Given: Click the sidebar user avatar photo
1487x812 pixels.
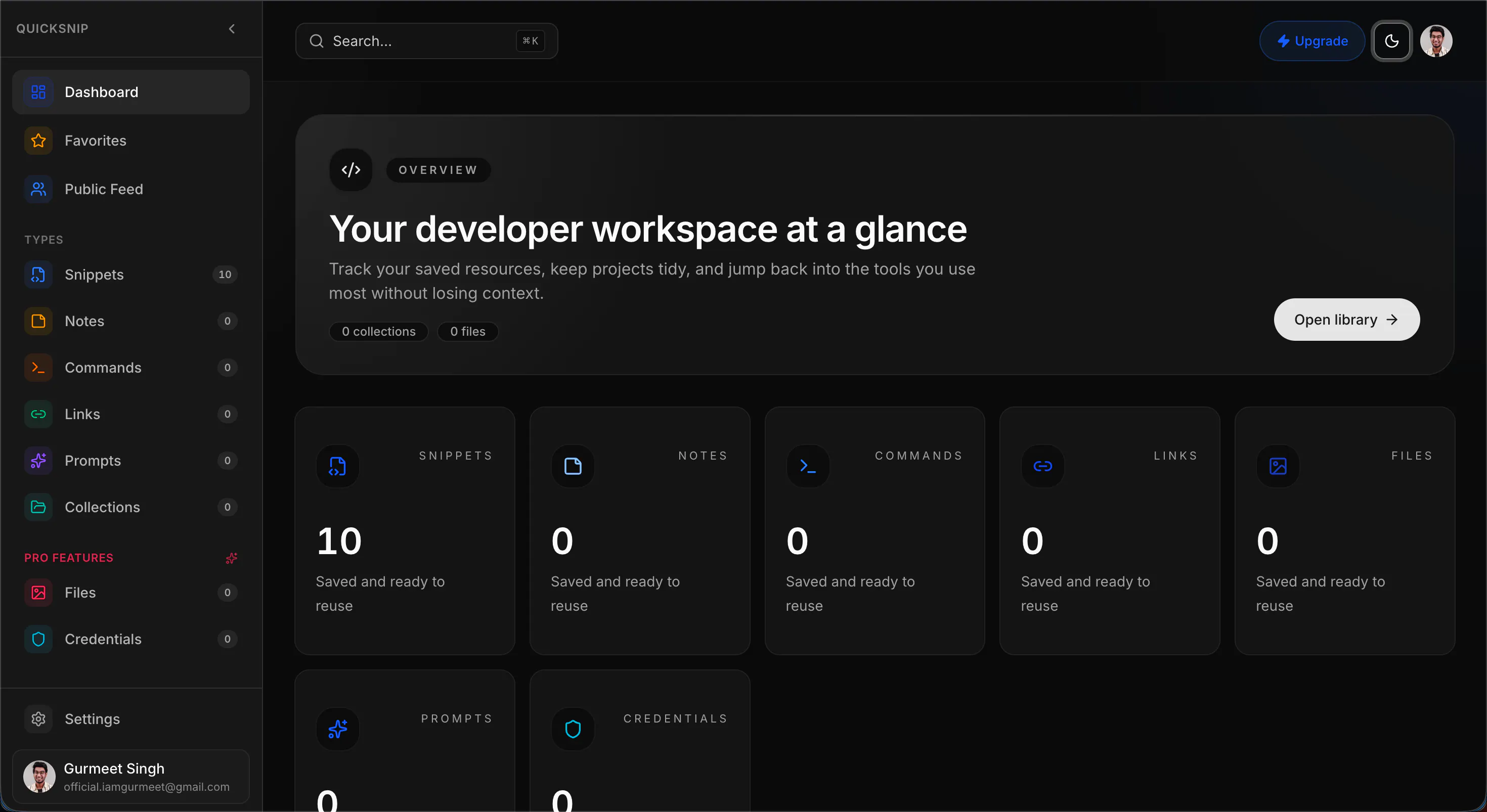Looking at the screenshot, I should click(x=39, y=776).
